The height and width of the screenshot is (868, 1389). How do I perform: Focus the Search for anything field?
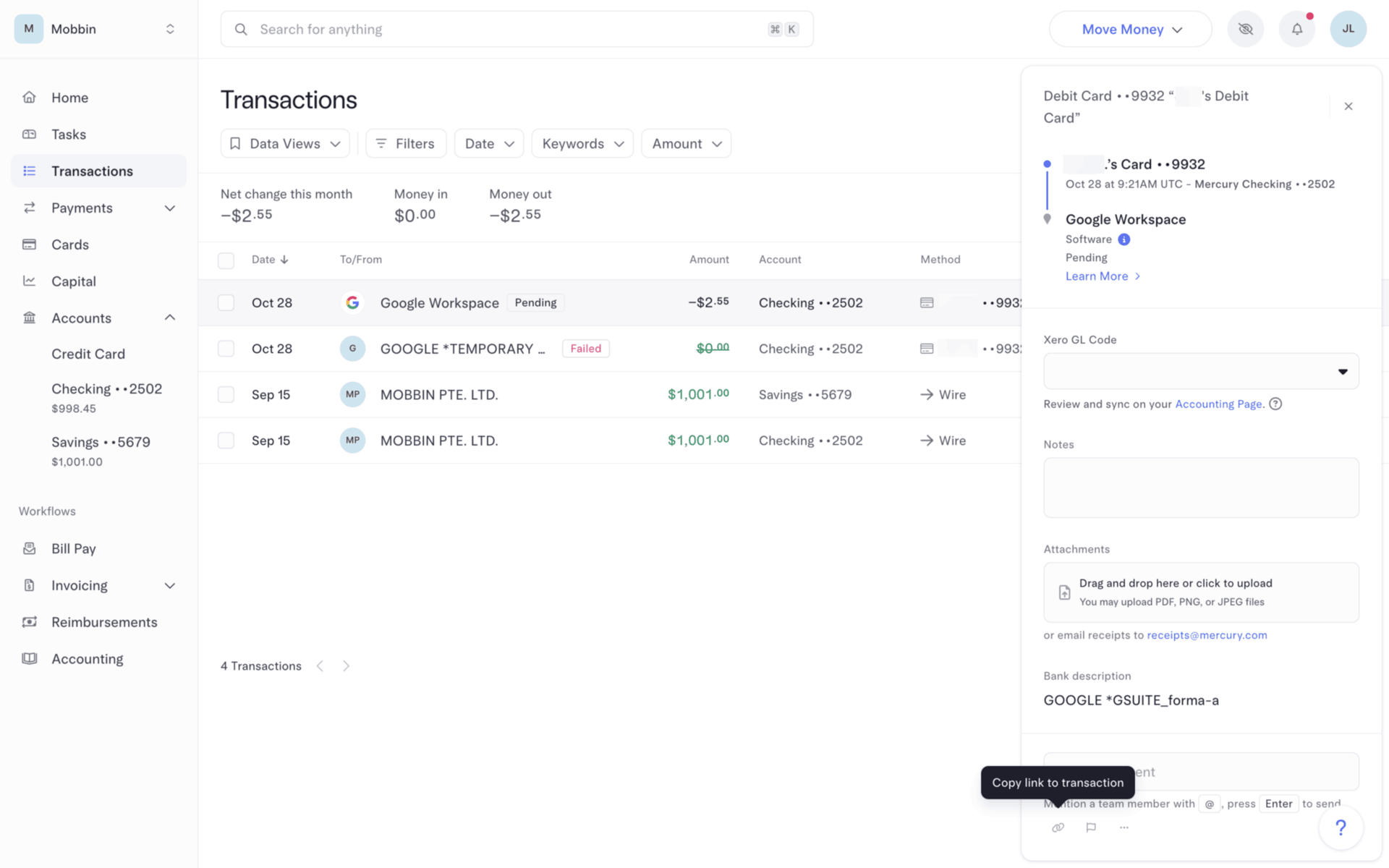pyautogui.click(x=517, y=29)
